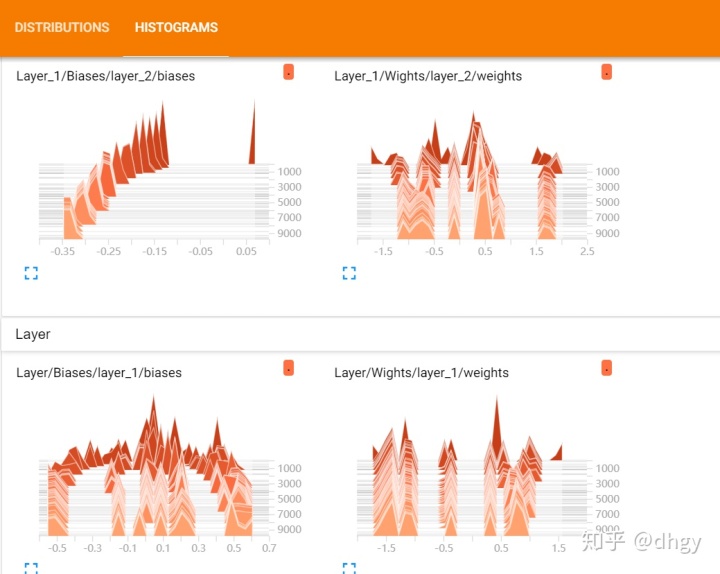Screen dimensions: 720x574
Task: Click the Layer/Biases/layer_1/biases chart title
Action: coord(99,372)
